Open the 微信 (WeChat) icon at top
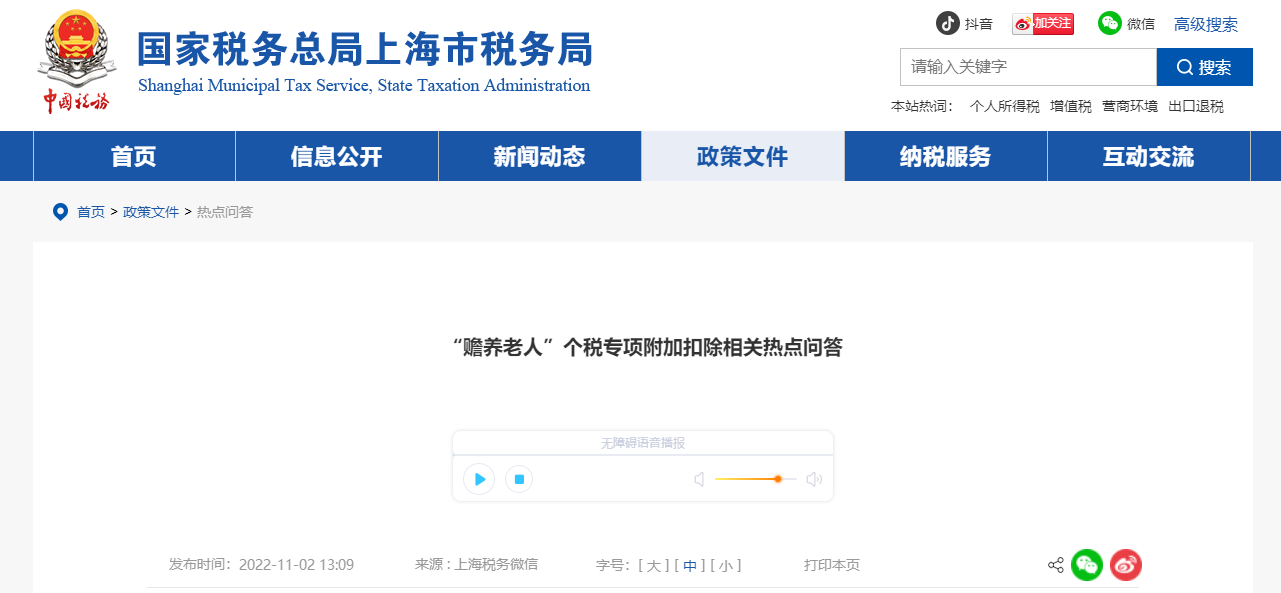 tap(1110, 22)
